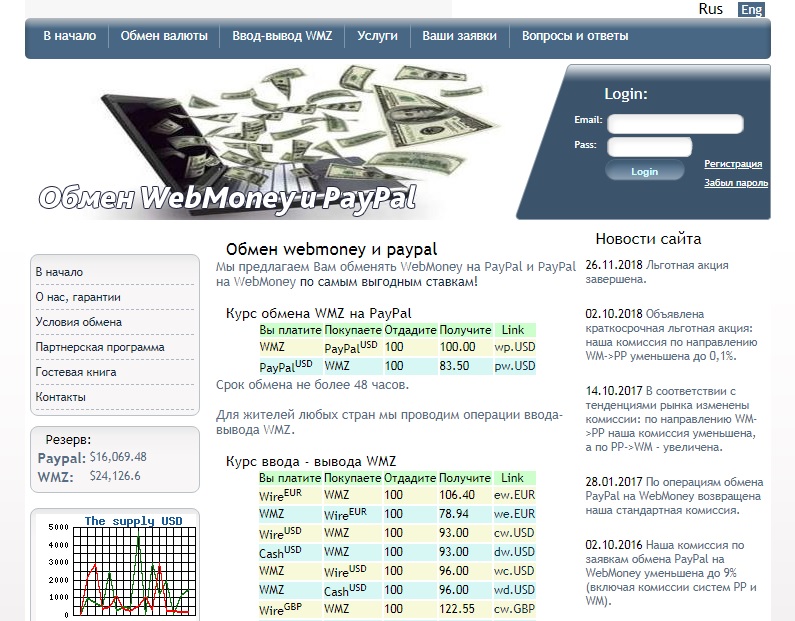Open 'В начало' in top navigation bar
The image size is (795, 621).
(69, 36)
